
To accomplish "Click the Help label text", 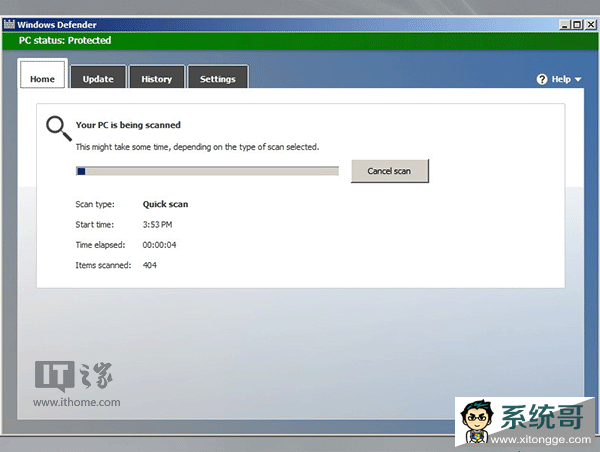I will [x=561, y=79].
